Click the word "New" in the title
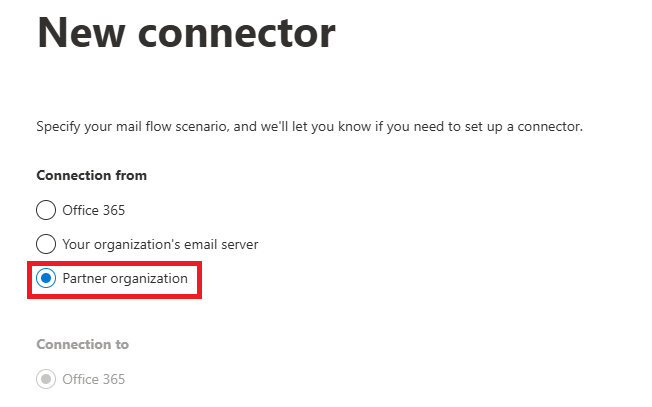 tap(84, 33)
